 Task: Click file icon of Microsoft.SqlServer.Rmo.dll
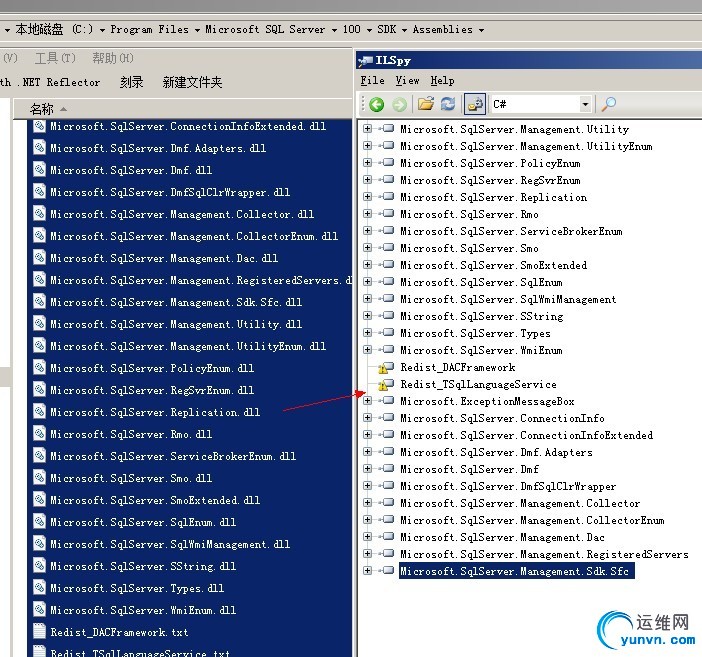[39, 434]
